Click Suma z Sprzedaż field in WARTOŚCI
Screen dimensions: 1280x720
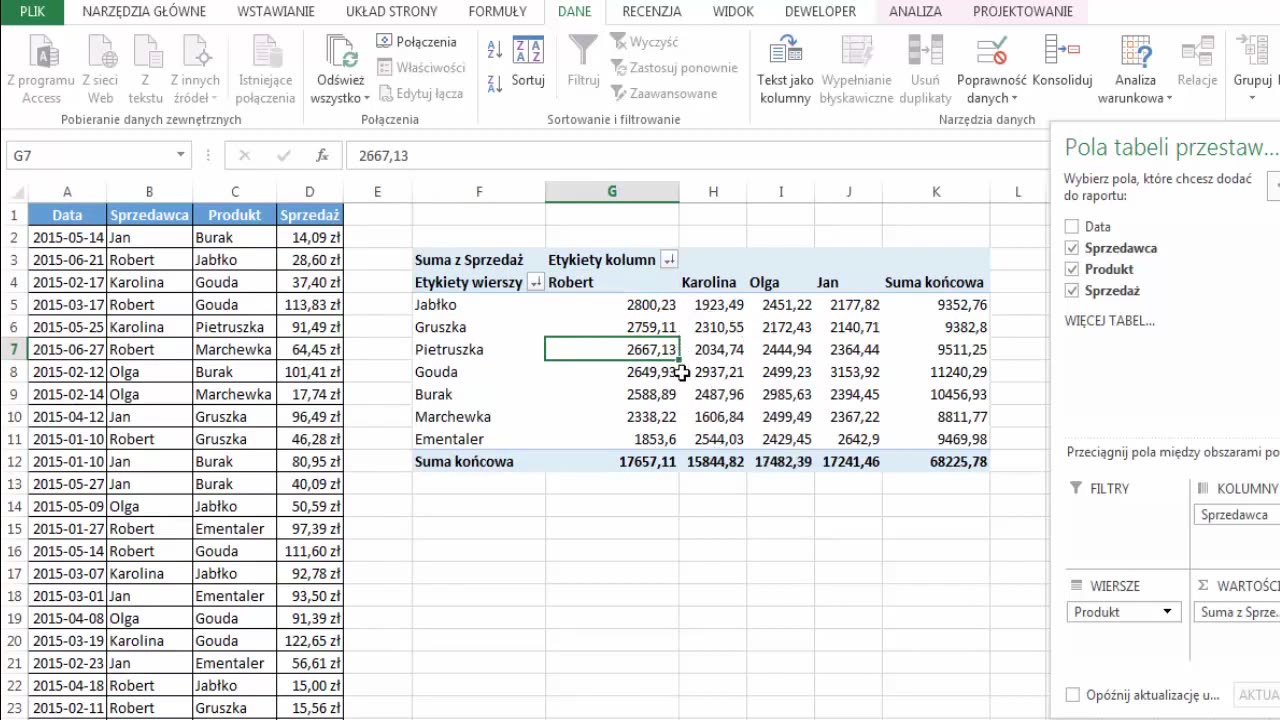pos(1237,612)
